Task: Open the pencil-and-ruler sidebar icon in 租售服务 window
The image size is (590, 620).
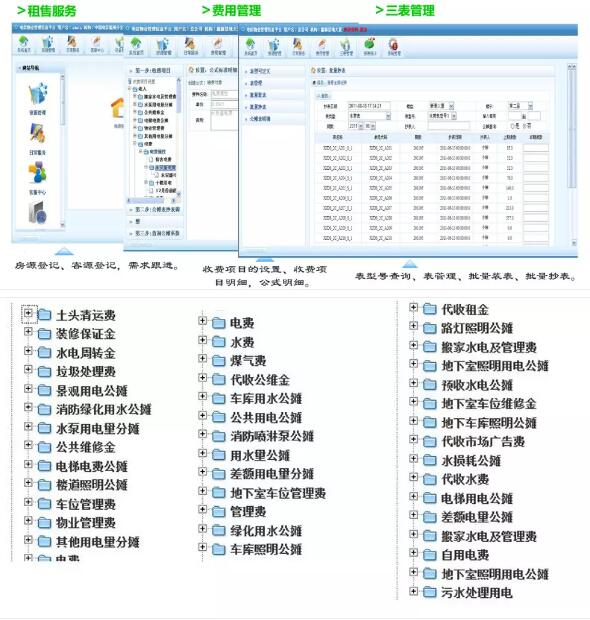Action: 38,134
